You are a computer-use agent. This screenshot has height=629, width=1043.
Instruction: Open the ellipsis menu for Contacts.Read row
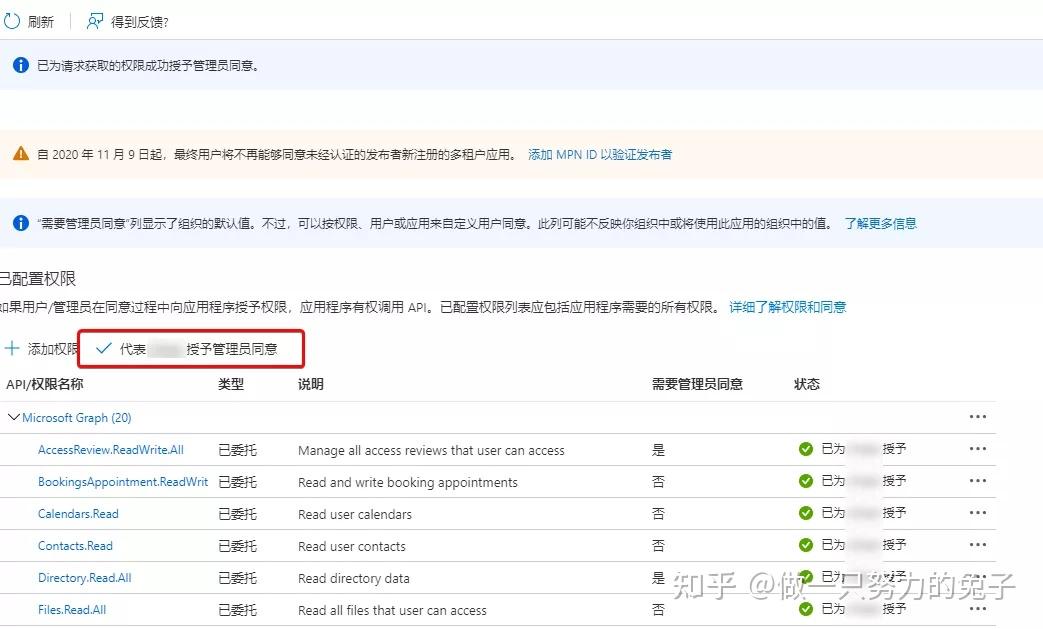coord(977,545)
